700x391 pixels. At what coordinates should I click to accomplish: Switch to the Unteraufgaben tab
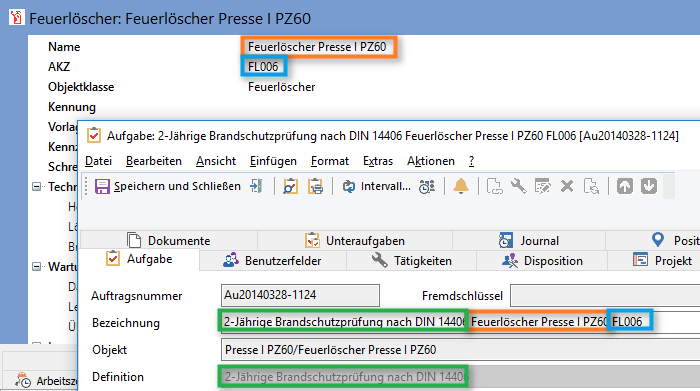(x=355, y=241)
